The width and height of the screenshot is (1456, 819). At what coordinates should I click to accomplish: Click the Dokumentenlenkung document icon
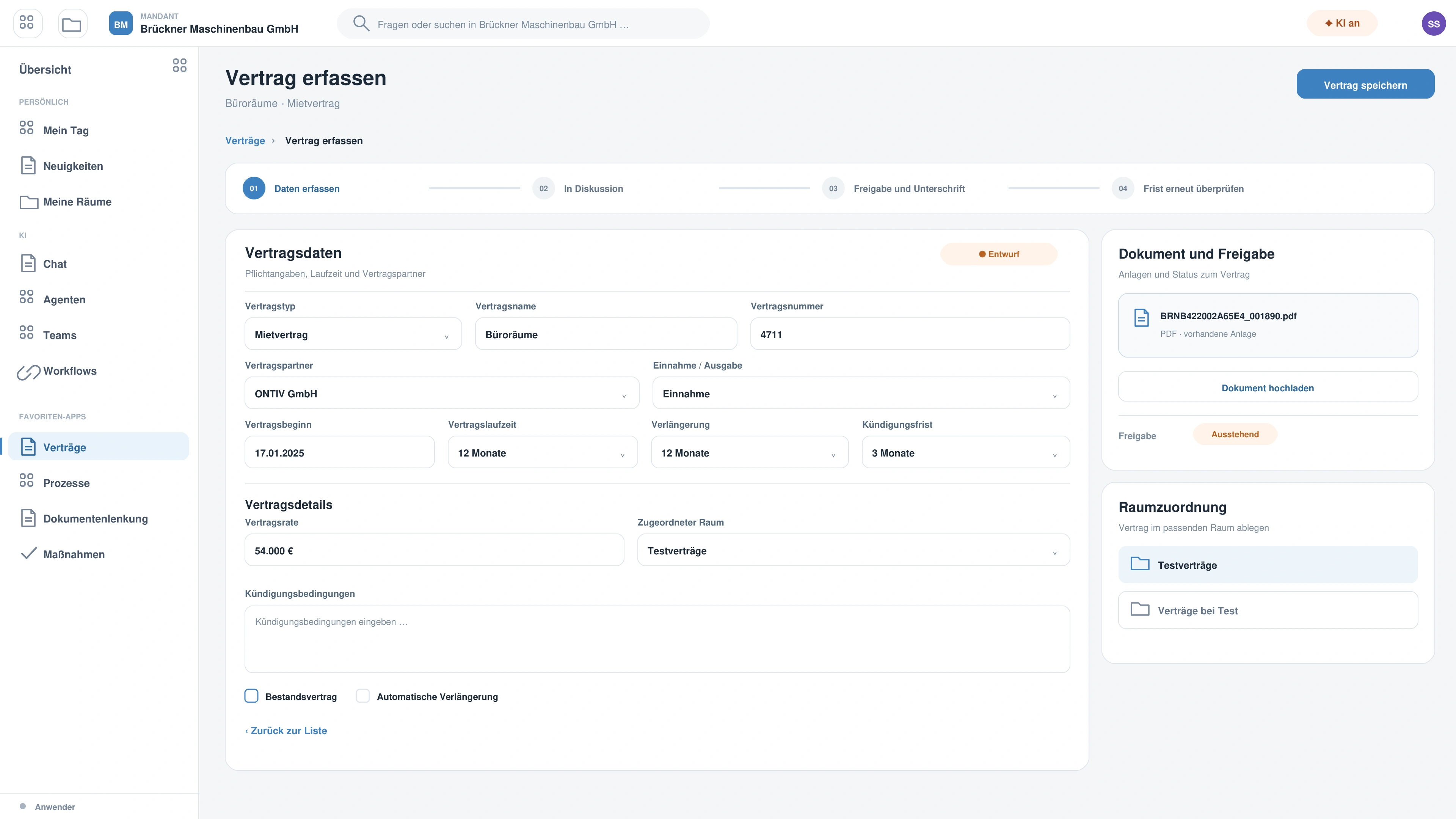click(x=28, y=518)
